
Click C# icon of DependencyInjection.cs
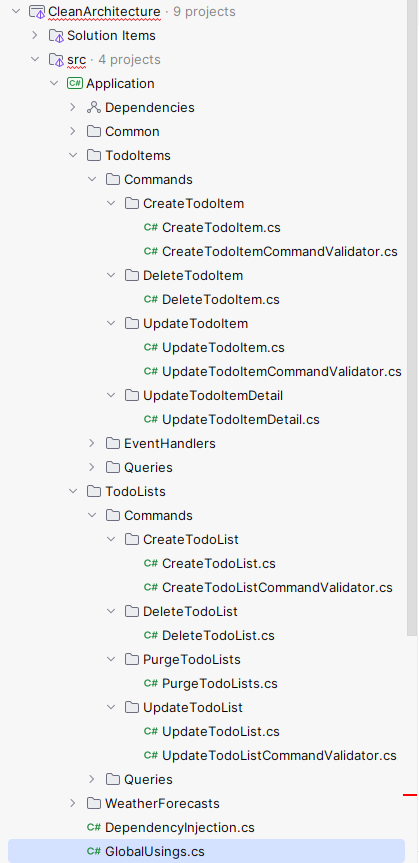click(x=94, y=827)
